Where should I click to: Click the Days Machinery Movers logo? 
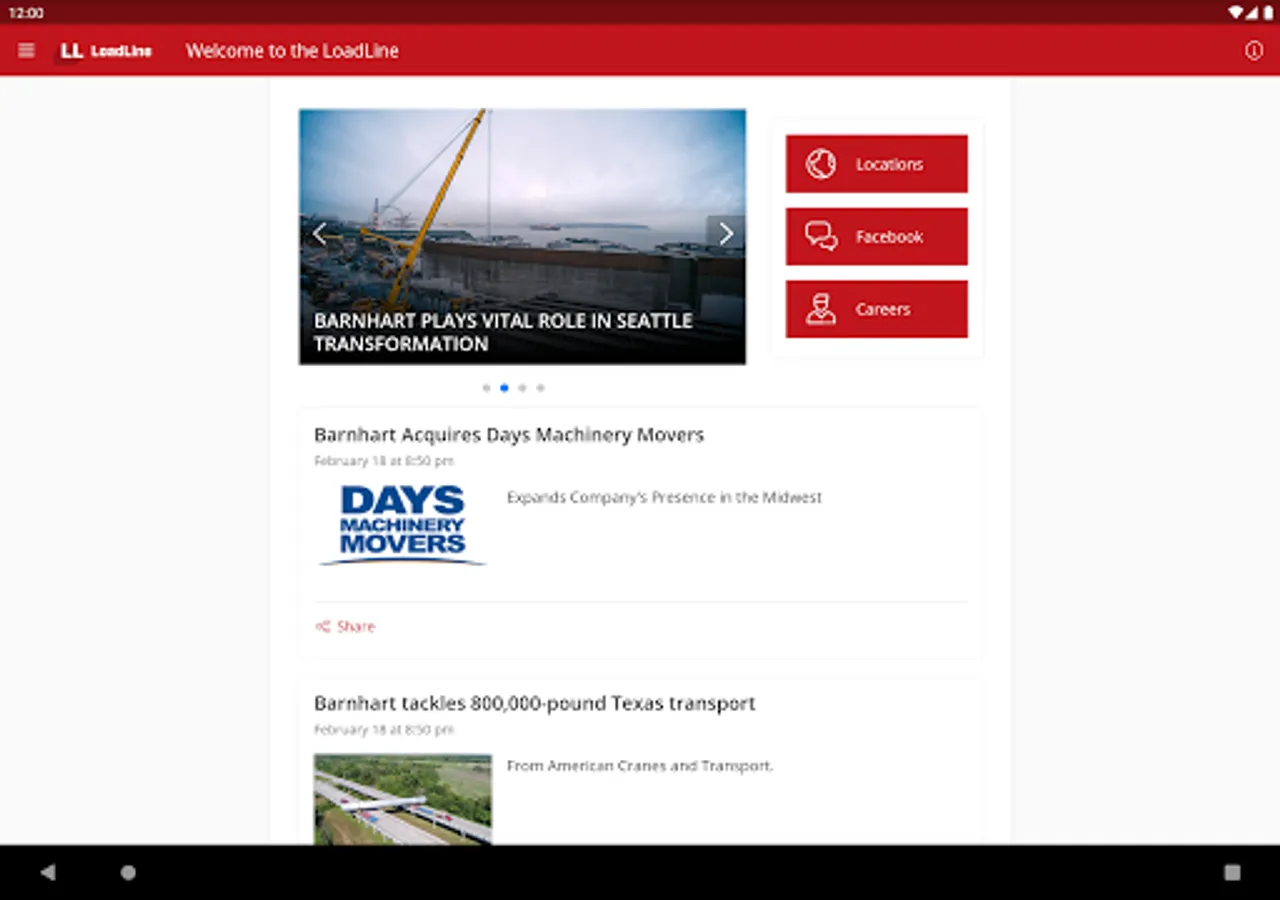pyautogui.click(x=402, y=526)
